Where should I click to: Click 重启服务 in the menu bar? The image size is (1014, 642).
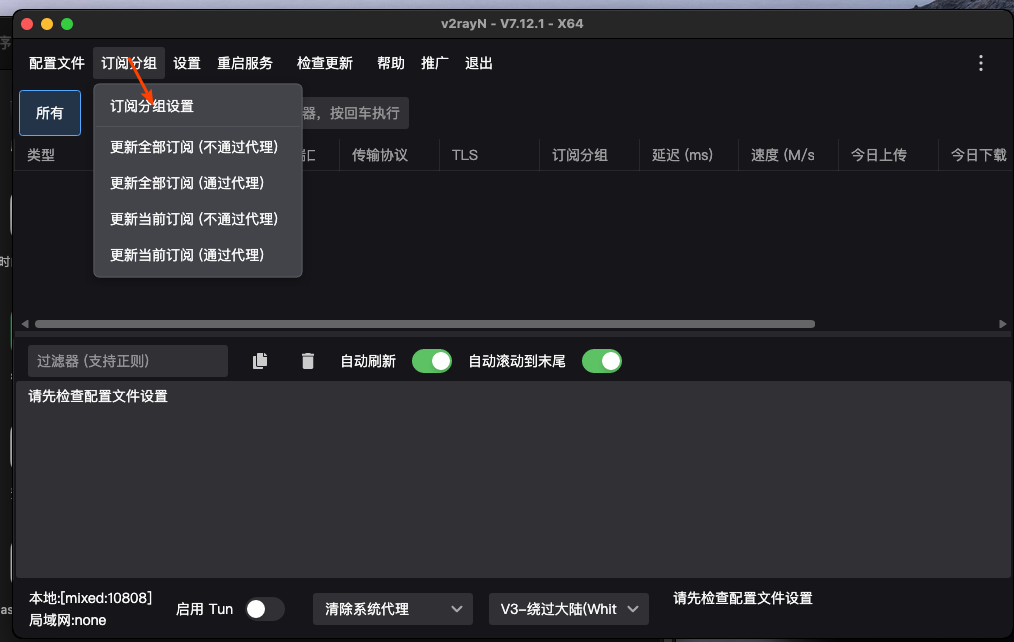pyautogui.click(x=245, y=63)
